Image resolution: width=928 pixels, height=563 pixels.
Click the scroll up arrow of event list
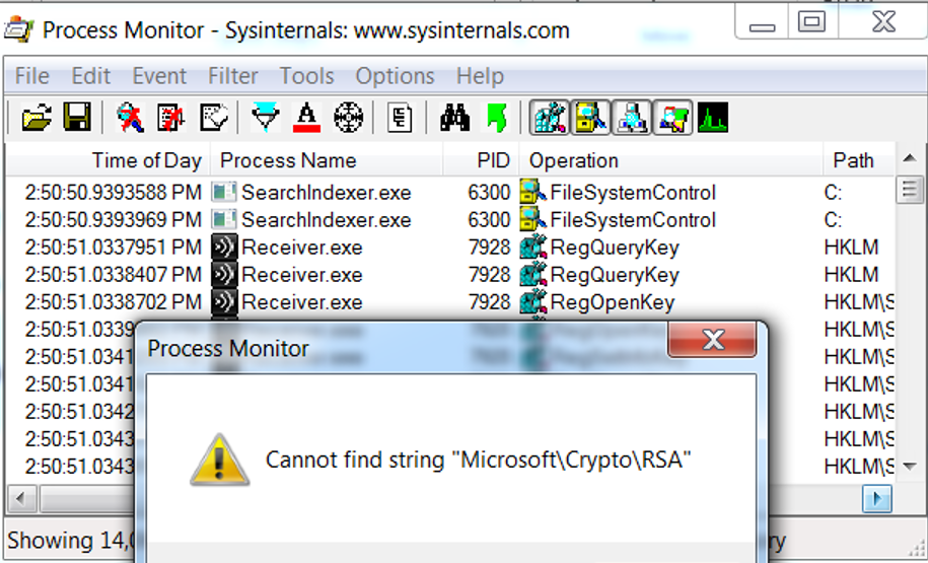910,158
